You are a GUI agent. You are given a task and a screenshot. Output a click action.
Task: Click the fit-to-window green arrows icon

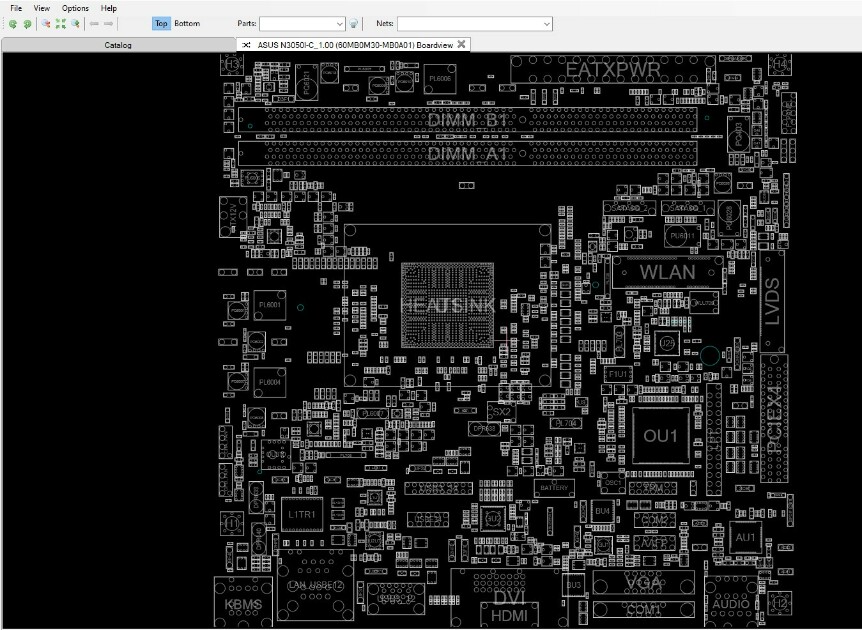click(60, 24)
